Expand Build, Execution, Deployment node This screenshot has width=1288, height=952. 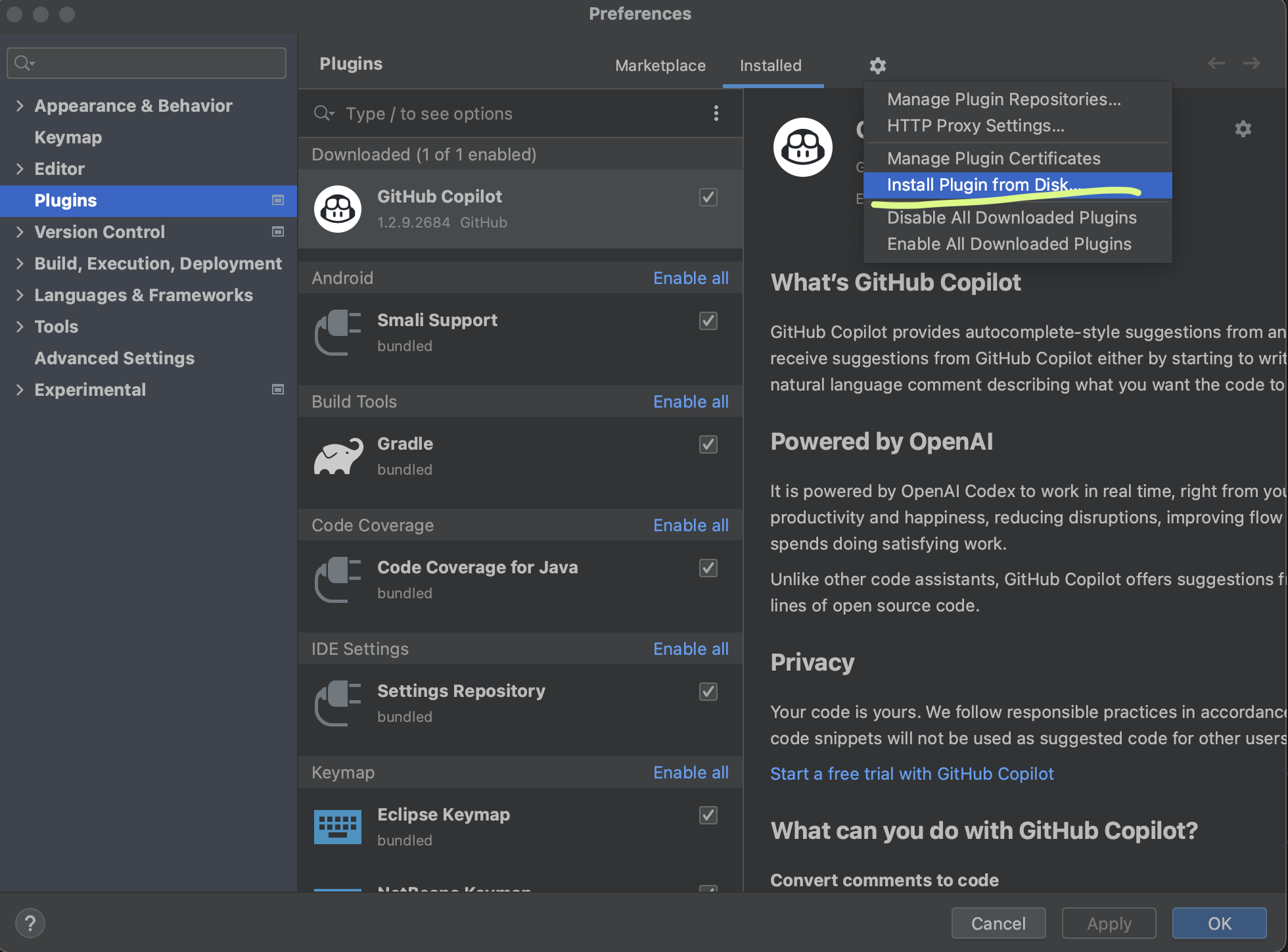[x=20, y=263]
